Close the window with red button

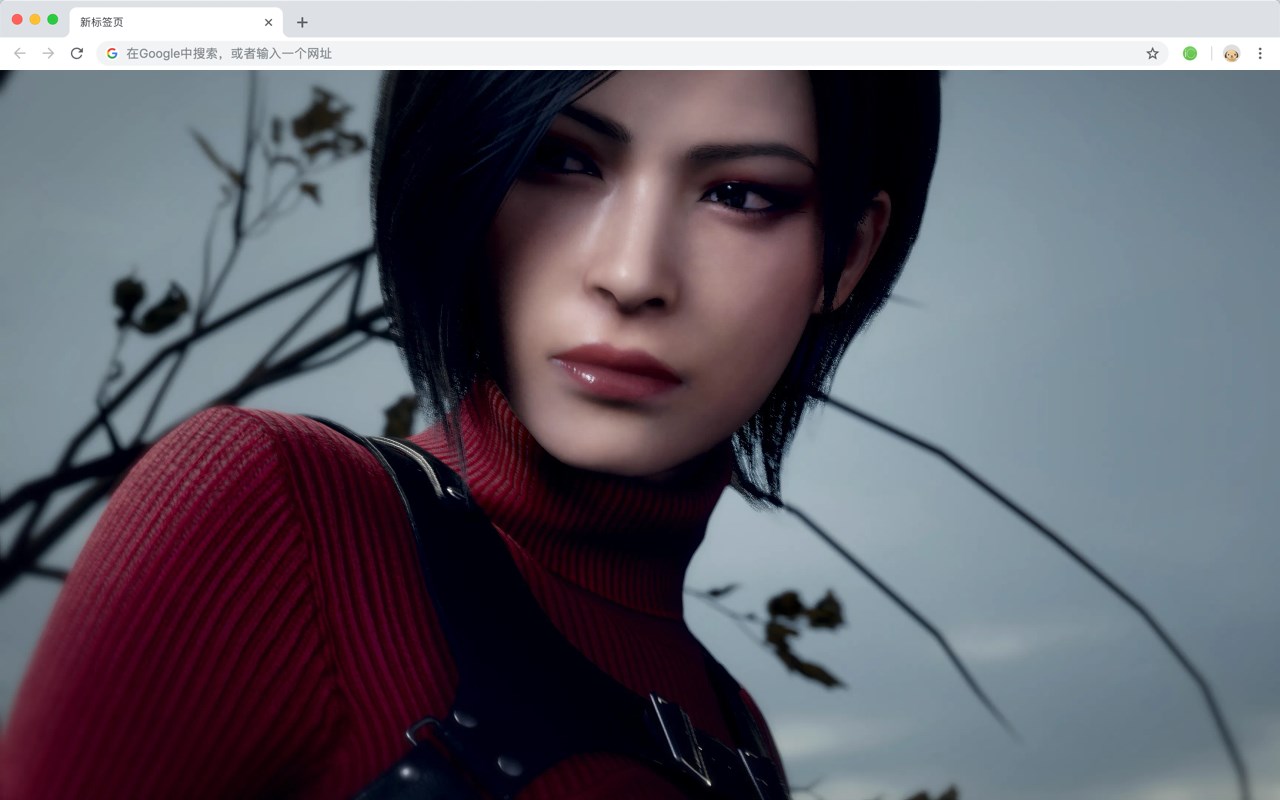[17, 19]
